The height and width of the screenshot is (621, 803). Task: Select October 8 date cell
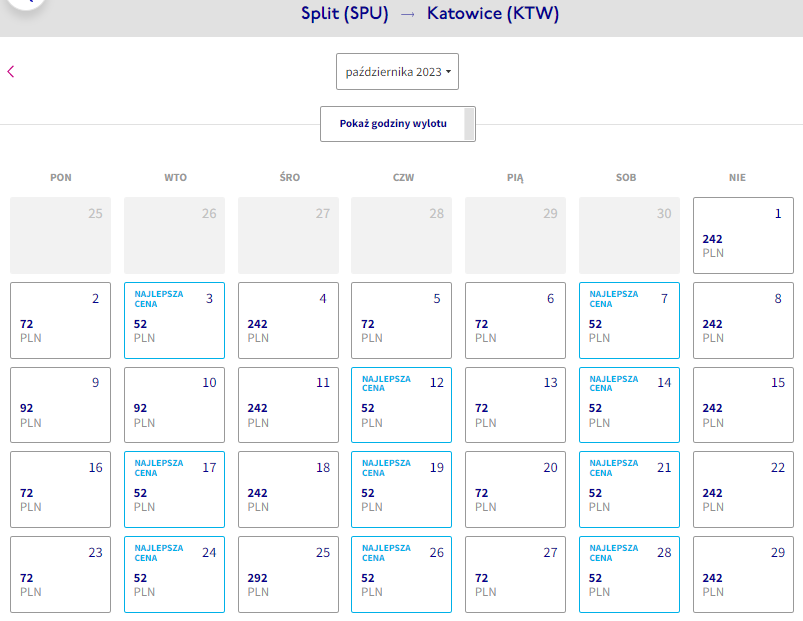click(x=743, y=320)
